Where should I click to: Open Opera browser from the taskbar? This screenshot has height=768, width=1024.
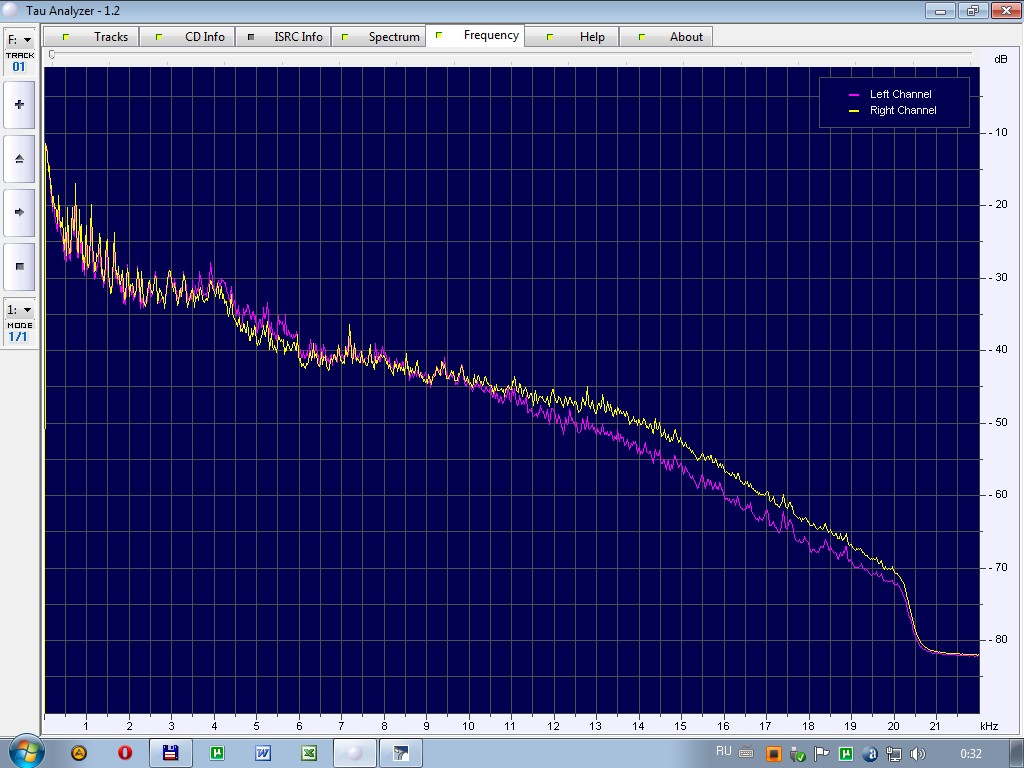tap(125, 753)
